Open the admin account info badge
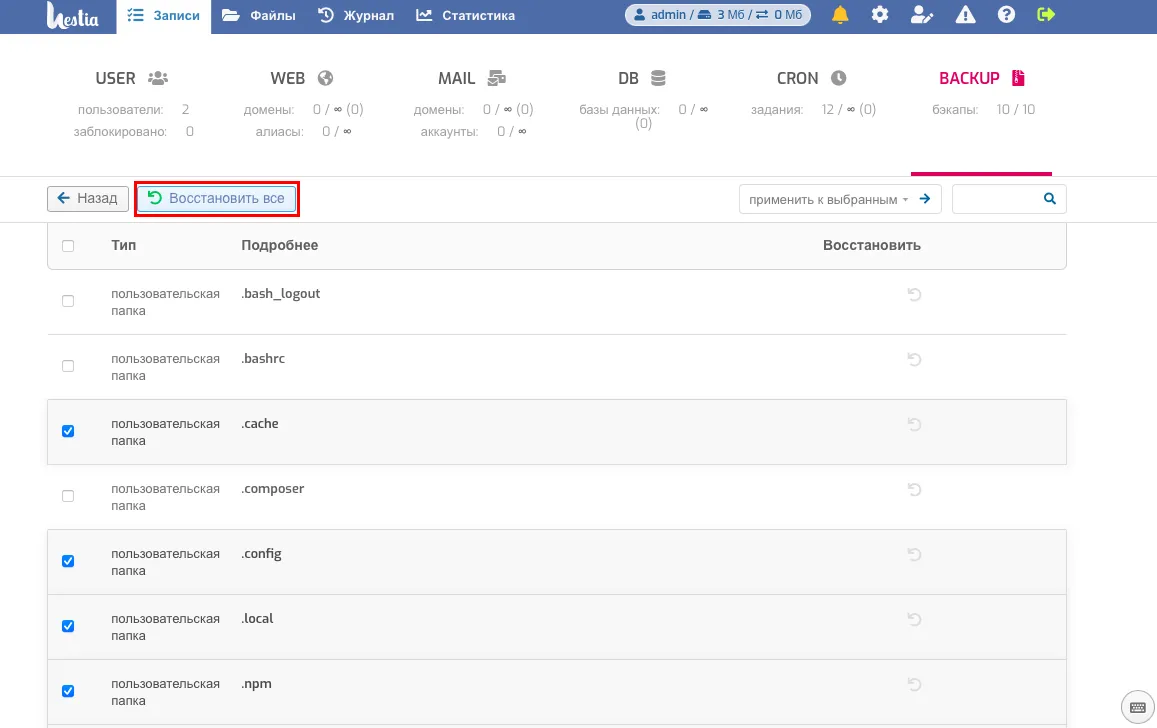This screenshot has height=728, width=1157. click(717, 15)
